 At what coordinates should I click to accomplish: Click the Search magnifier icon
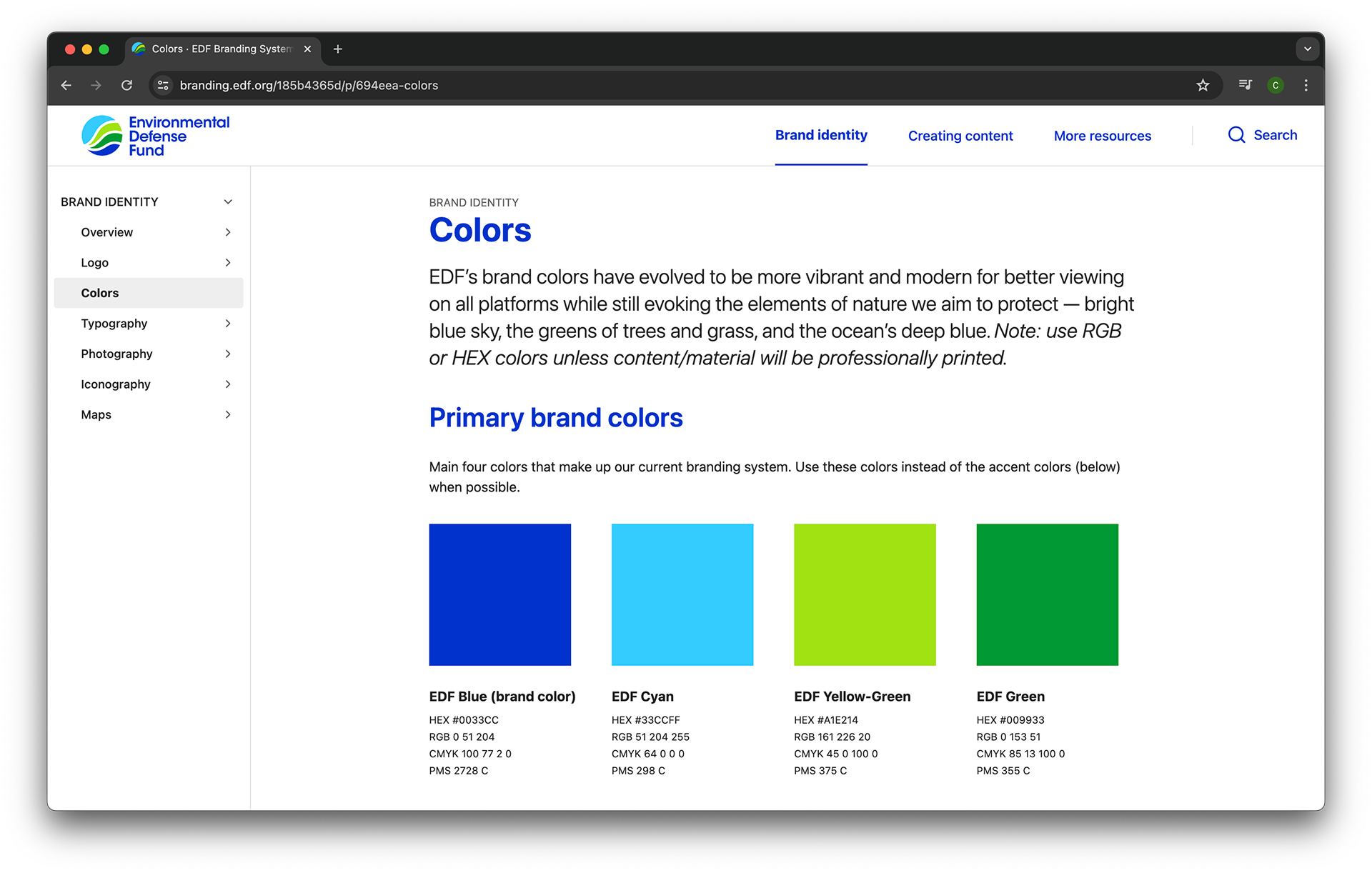tap(1236, 135)
